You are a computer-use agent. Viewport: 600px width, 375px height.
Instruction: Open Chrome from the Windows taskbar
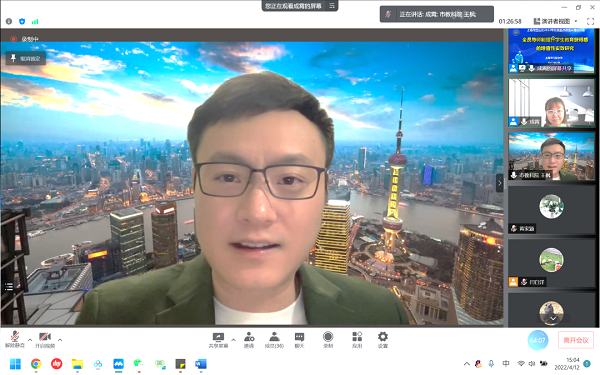36,364
